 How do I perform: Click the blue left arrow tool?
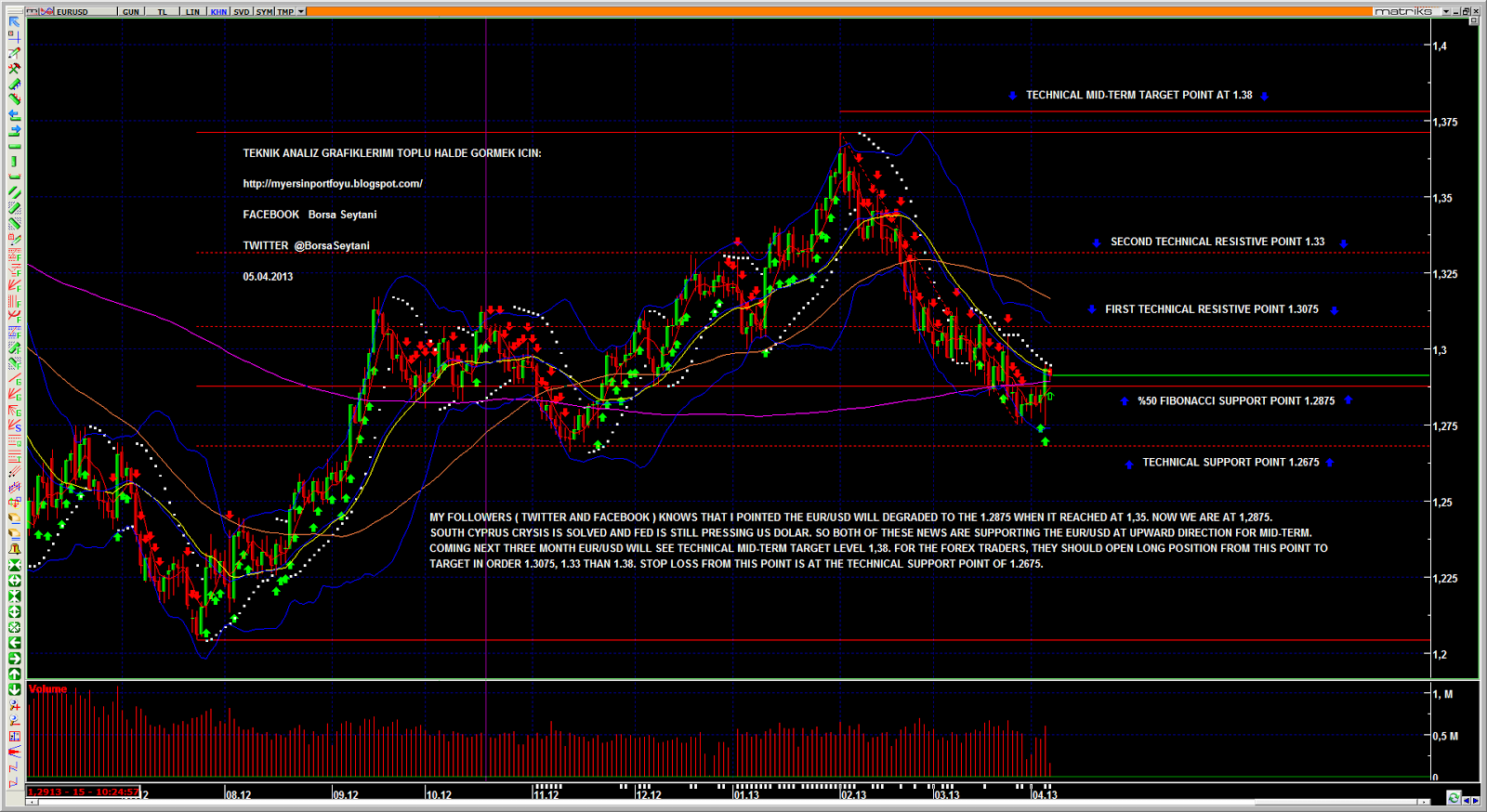(x=14, y=115)
